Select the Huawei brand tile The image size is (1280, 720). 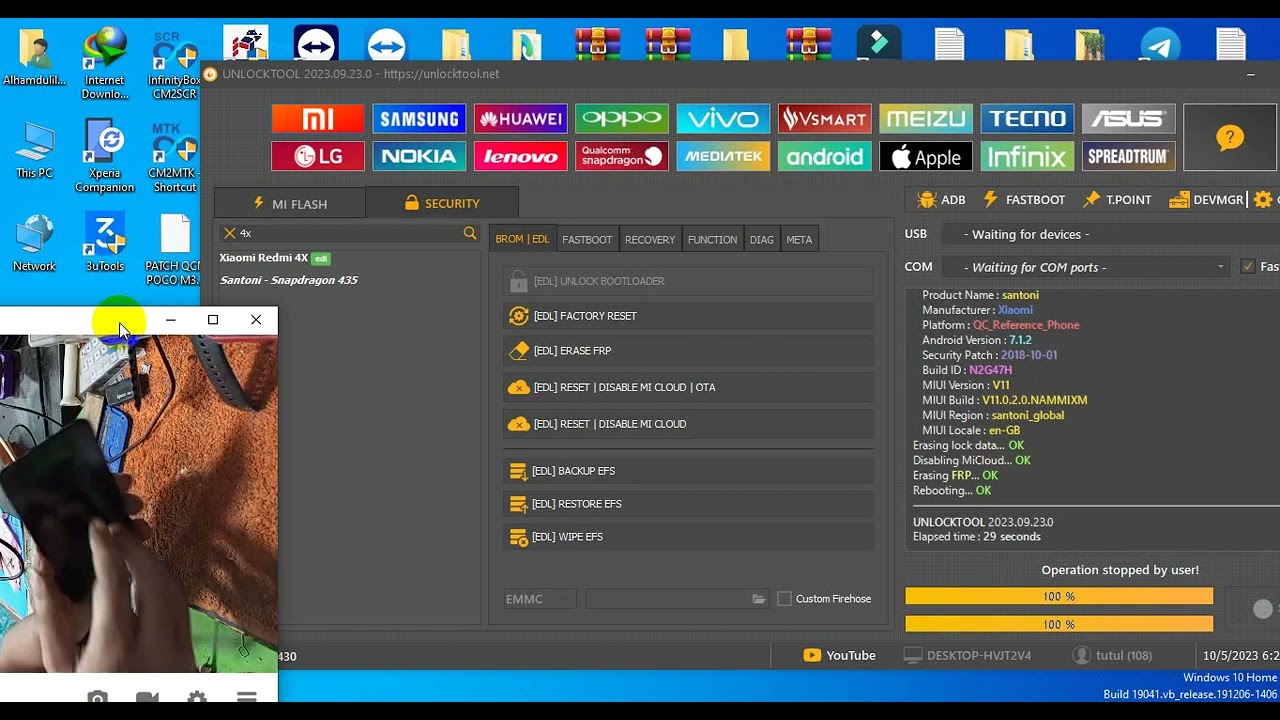point(520,120)
